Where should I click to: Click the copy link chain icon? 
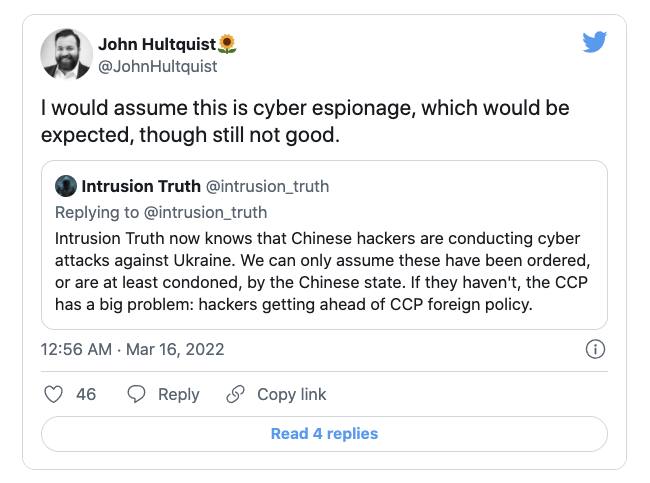(x=236, y=394)
